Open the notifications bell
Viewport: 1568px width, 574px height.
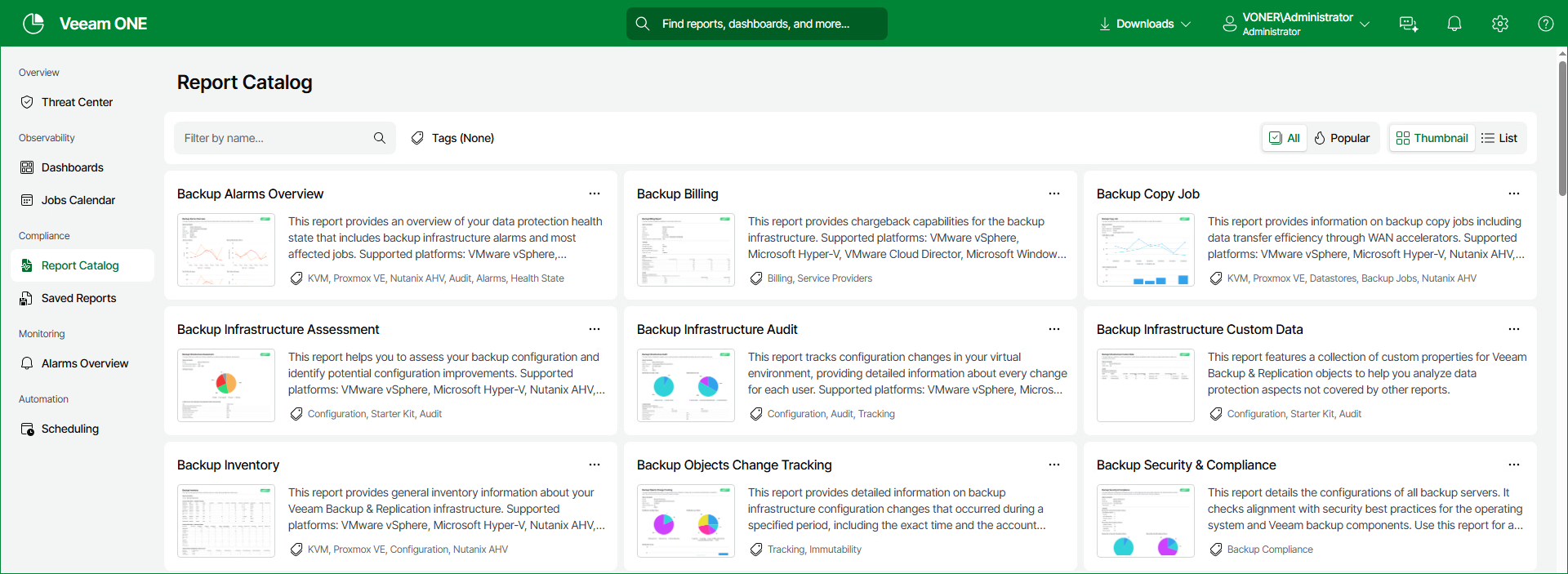click(x=1454, y=24)
